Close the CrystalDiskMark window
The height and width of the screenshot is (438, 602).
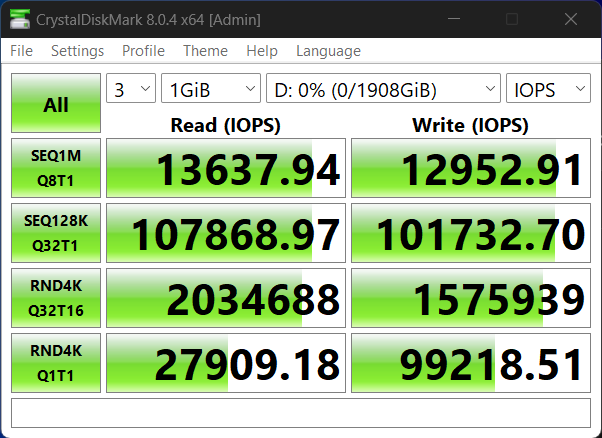[571, 19]
